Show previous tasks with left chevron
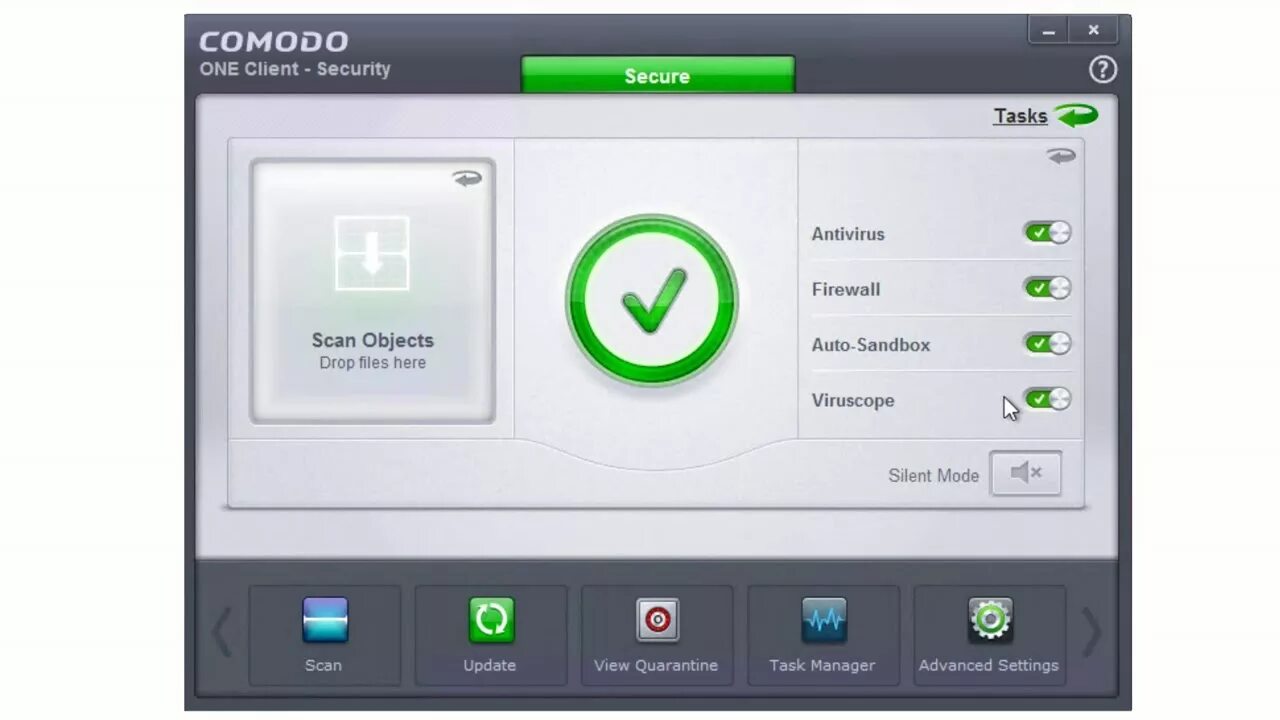 pos(222,631)
